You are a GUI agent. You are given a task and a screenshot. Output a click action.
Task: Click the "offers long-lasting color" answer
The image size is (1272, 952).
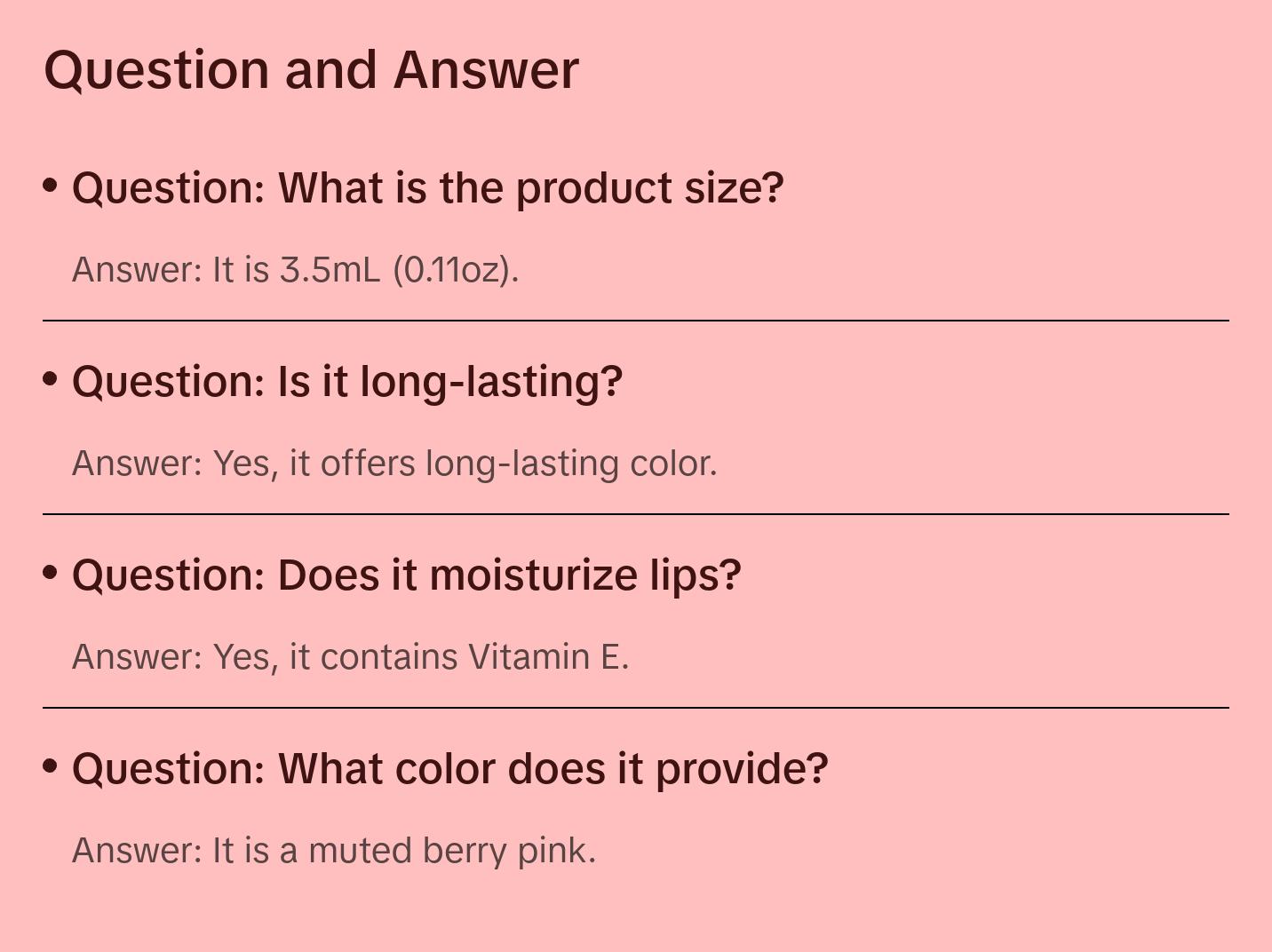click(394, 463)
